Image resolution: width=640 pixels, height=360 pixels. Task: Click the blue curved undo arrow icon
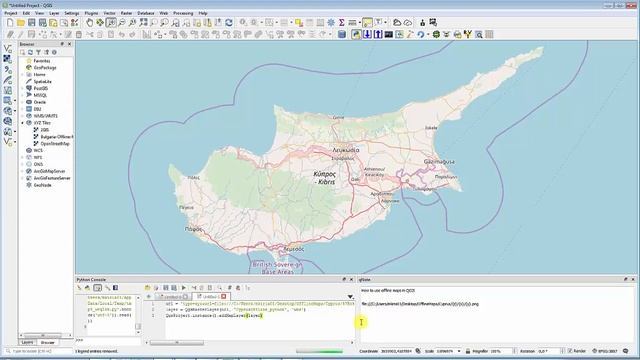point(420,35)
